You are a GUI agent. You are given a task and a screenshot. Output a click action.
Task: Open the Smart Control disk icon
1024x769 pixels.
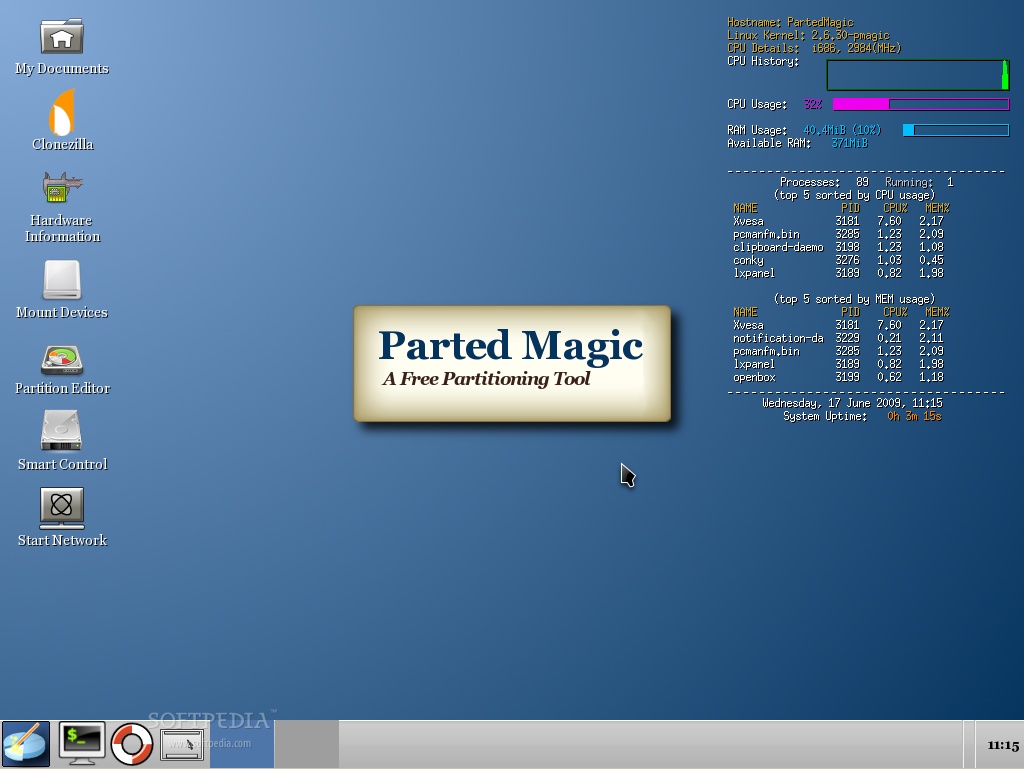[x=61, y=431]
